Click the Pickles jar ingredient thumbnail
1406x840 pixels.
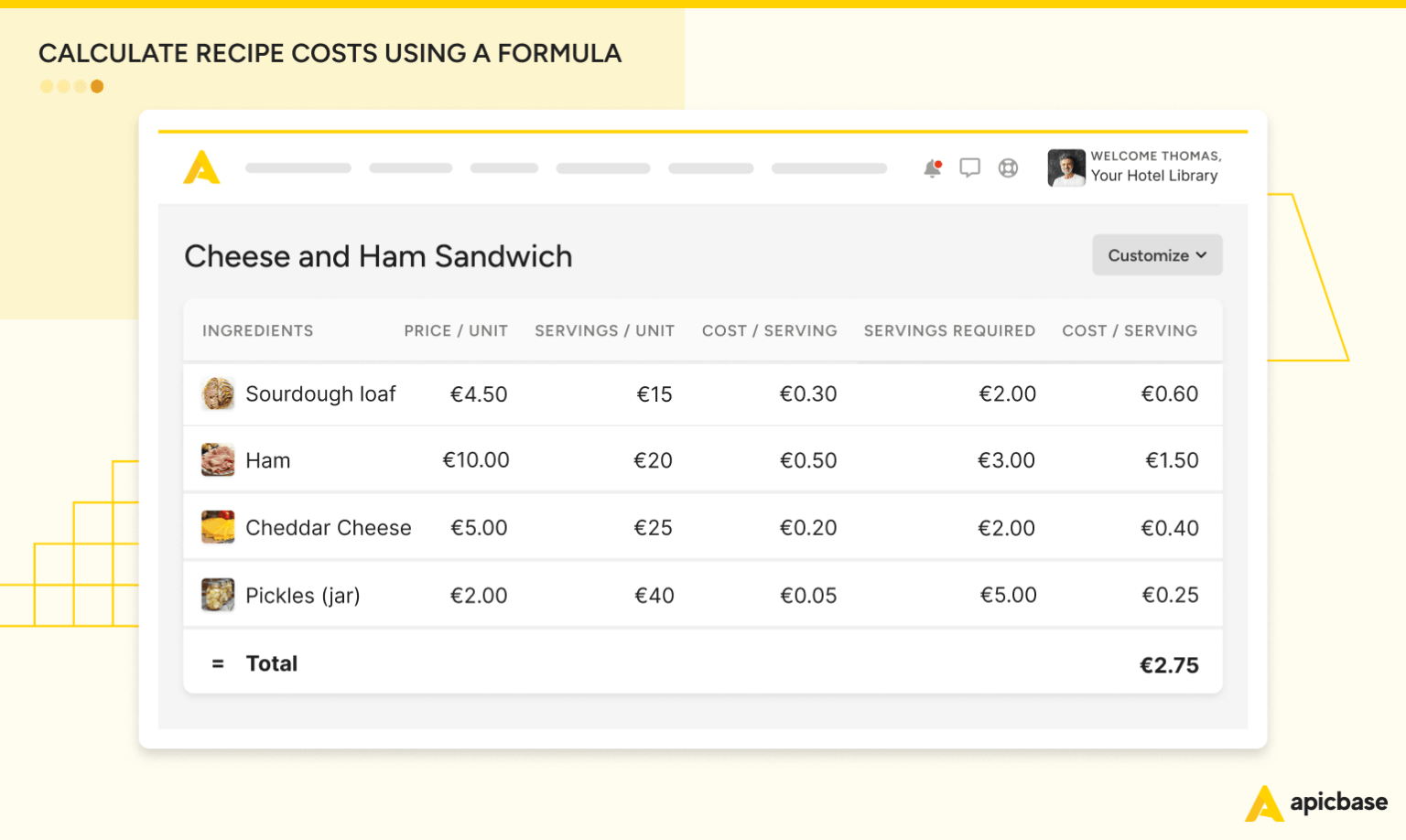pos(217,594)
